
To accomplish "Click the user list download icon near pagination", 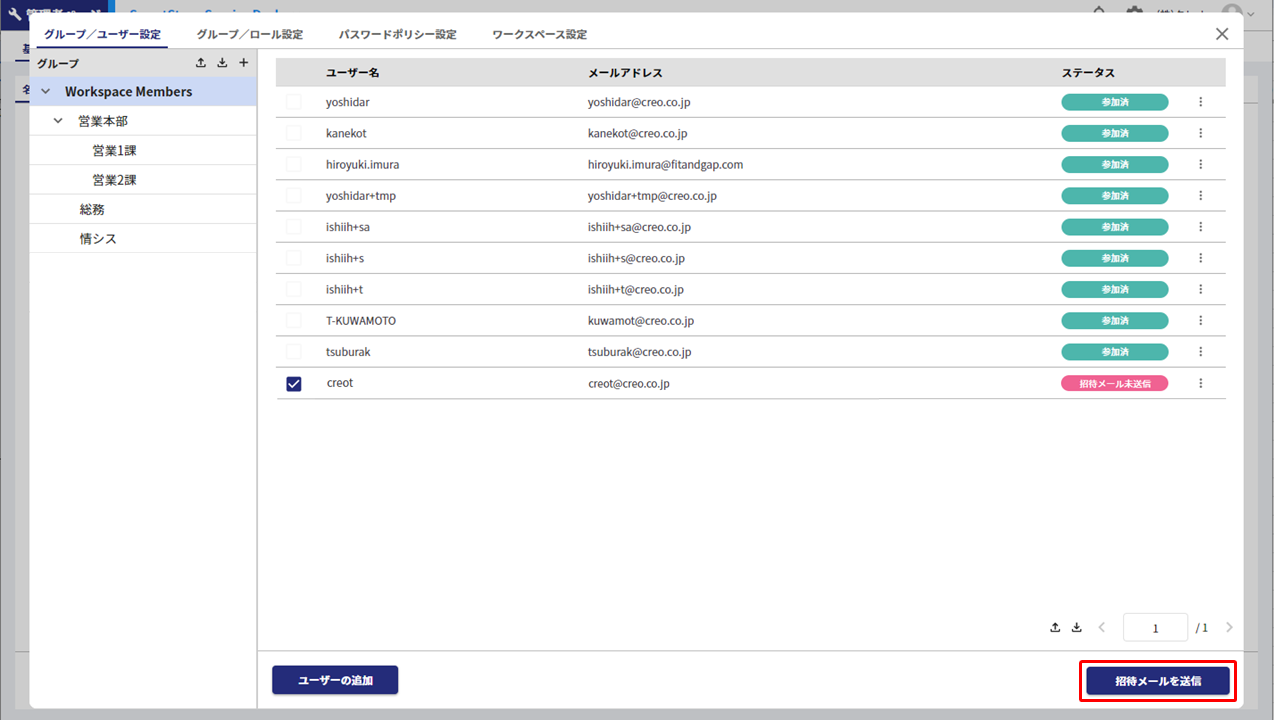I will click(1077, 628).
